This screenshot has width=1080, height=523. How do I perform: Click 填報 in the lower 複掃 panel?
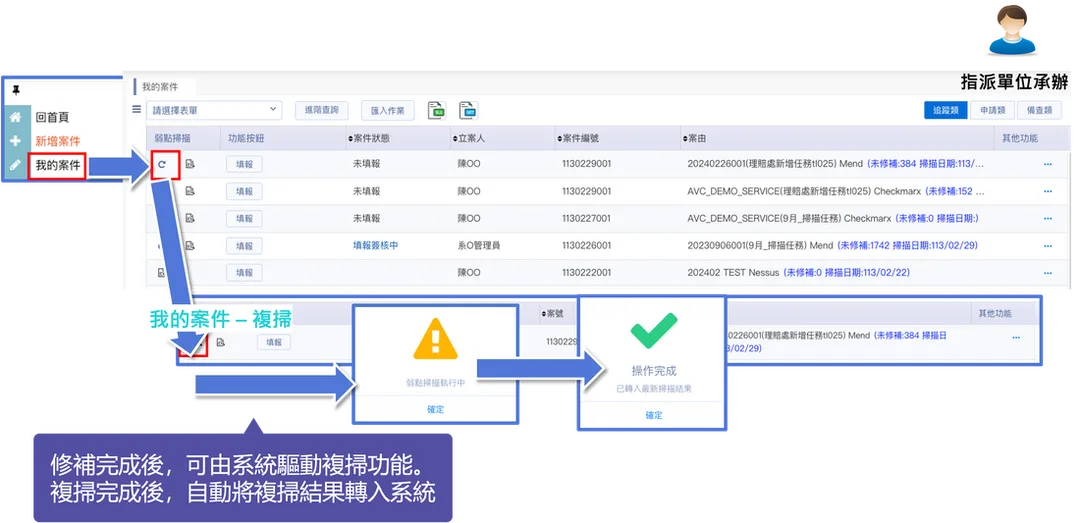tap(274, 342)
